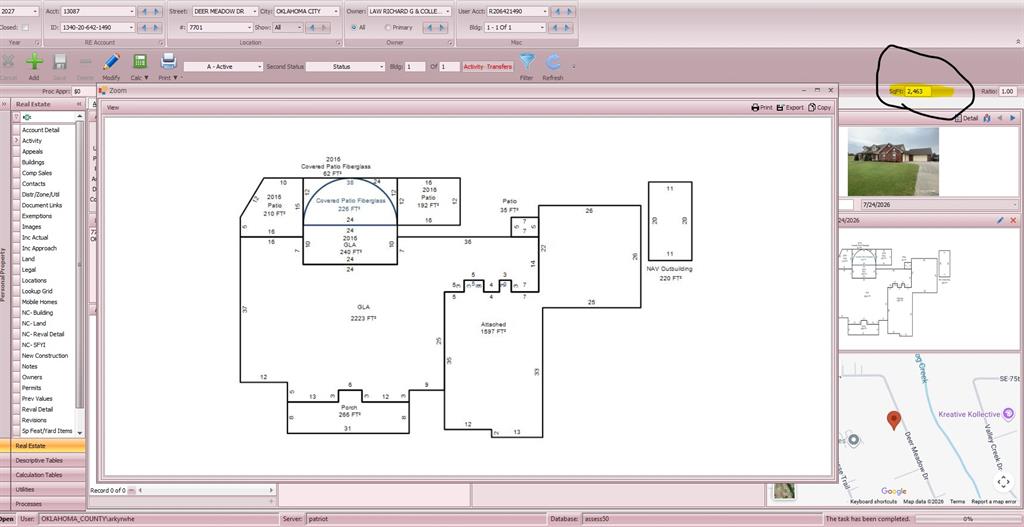
Task: Click the Activity - Transfers button
Action: pos(488,67)
